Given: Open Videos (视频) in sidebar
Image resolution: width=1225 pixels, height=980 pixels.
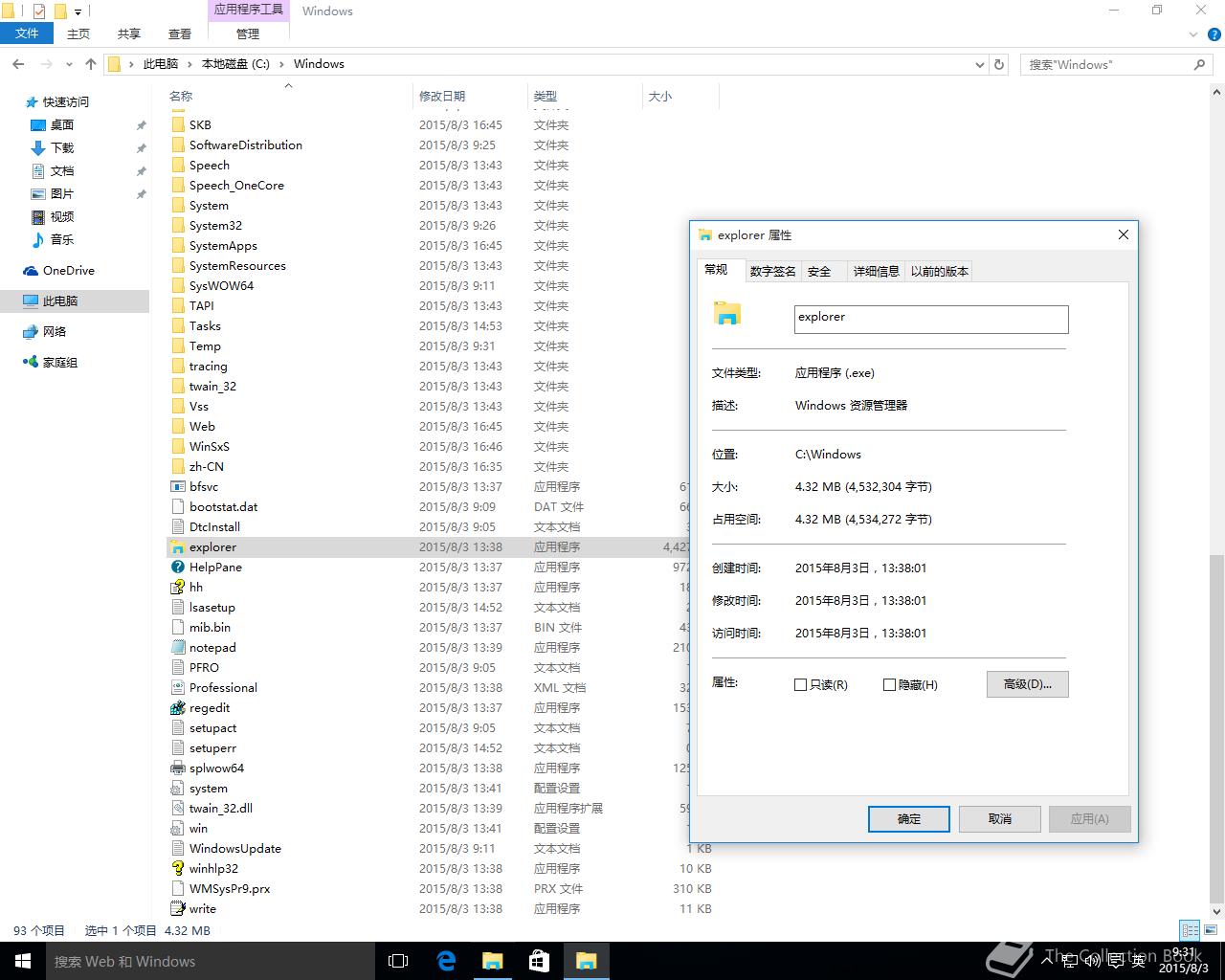Looking at the screenshot, I should (62, 217).
